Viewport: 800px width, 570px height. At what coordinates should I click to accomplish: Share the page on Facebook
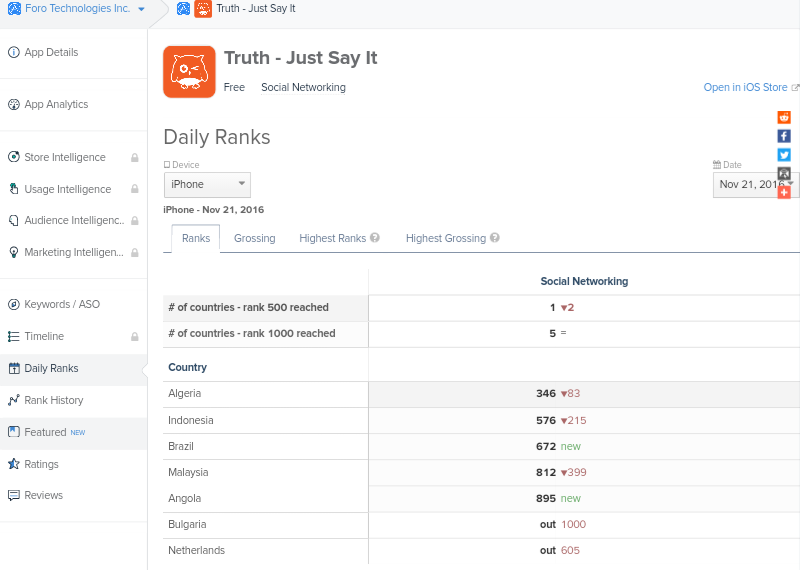pos(784,136)
